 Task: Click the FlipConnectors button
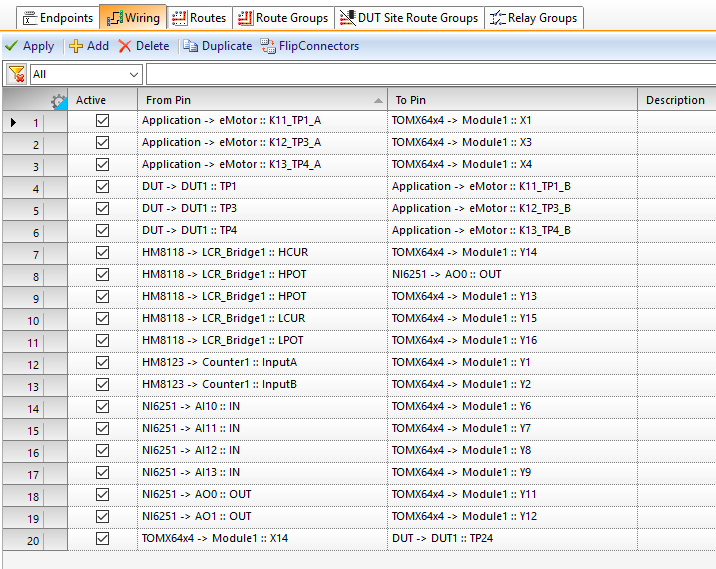(x=310, y=46)
